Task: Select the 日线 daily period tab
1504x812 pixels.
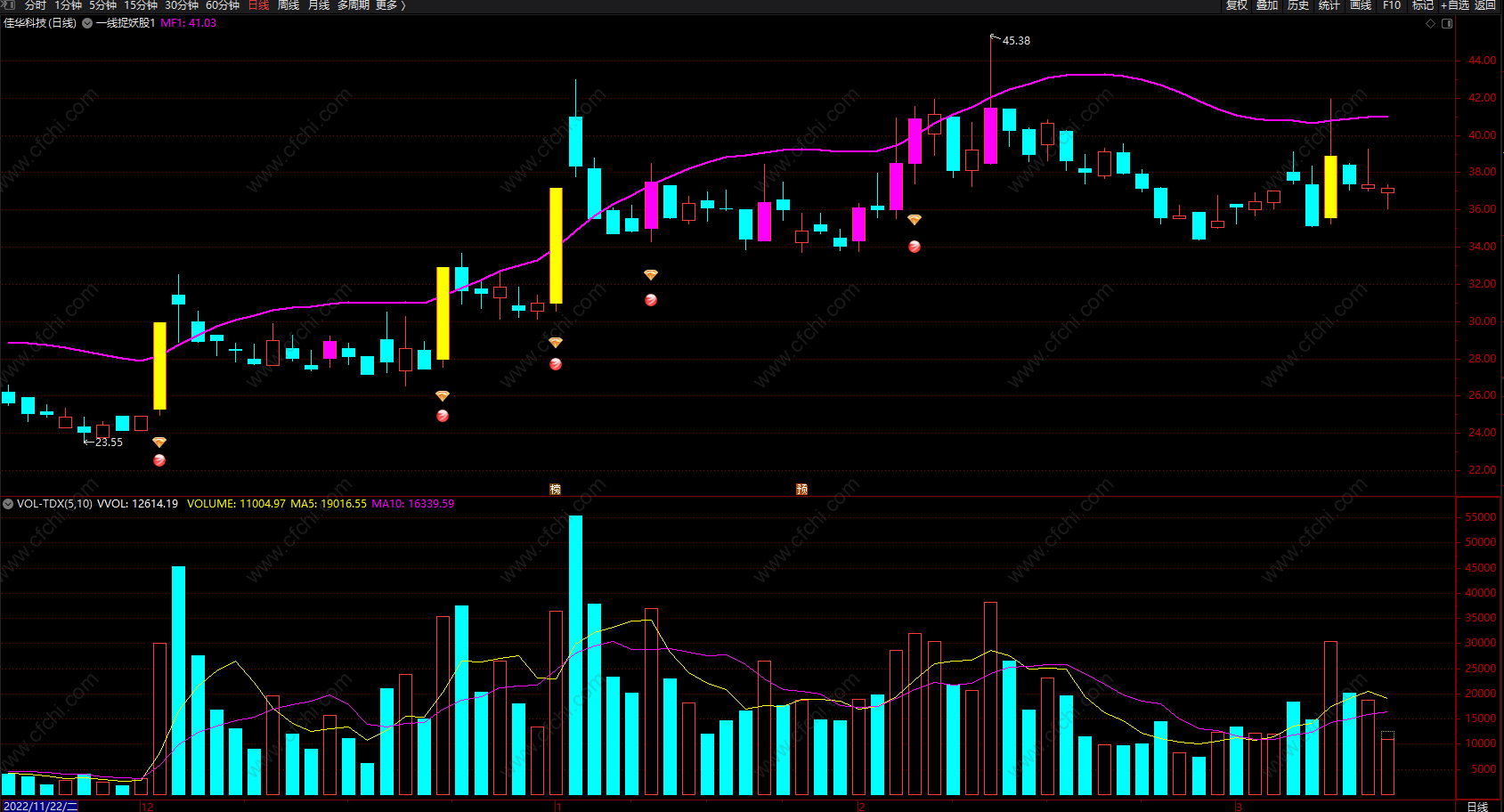Action: 258,5
